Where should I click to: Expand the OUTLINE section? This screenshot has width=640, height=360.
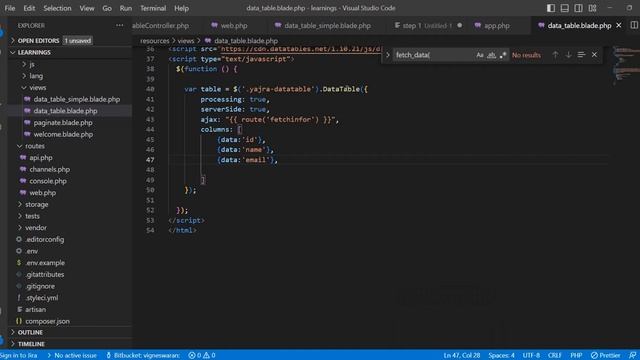pos(30,333)
